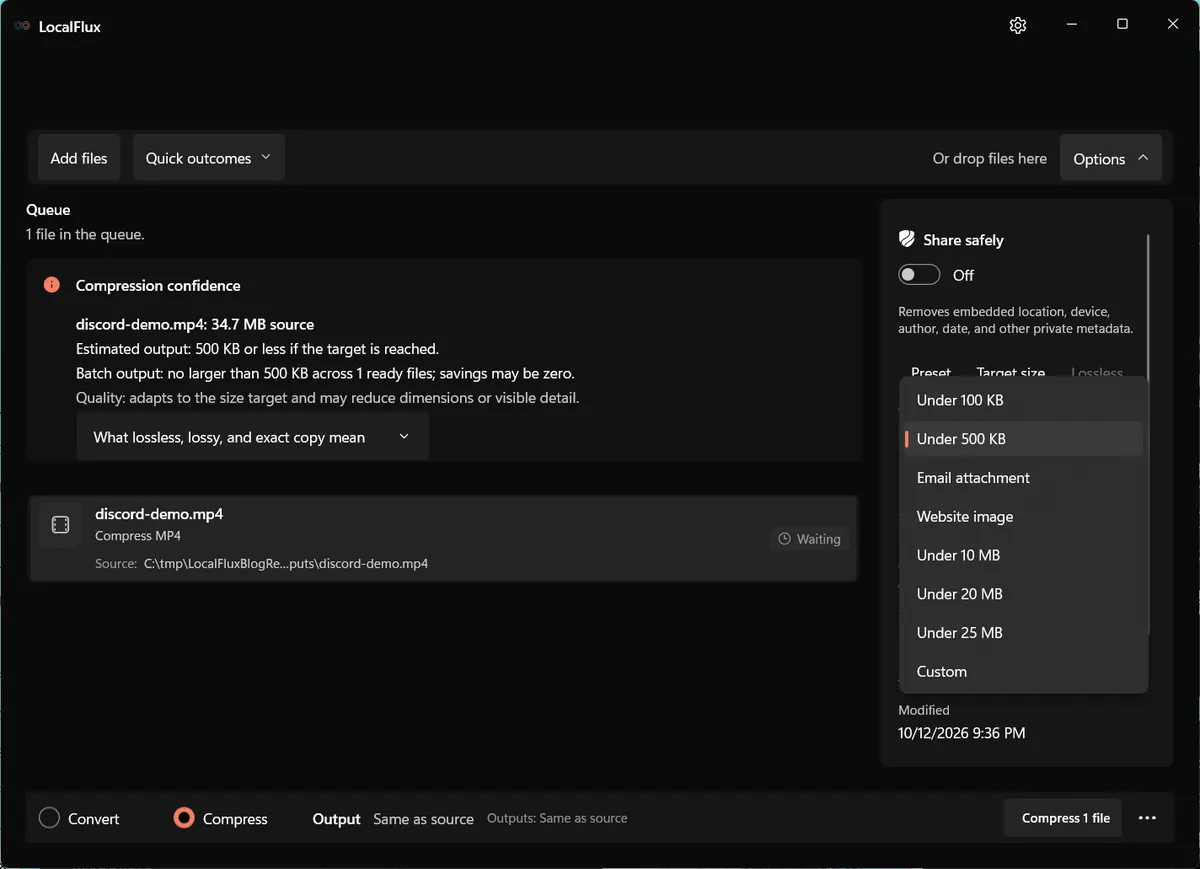Image resolution: width=1200 pixels, height=869 pixels.
Task: Close the LocalFlux window
Action: click(1173, 25)
